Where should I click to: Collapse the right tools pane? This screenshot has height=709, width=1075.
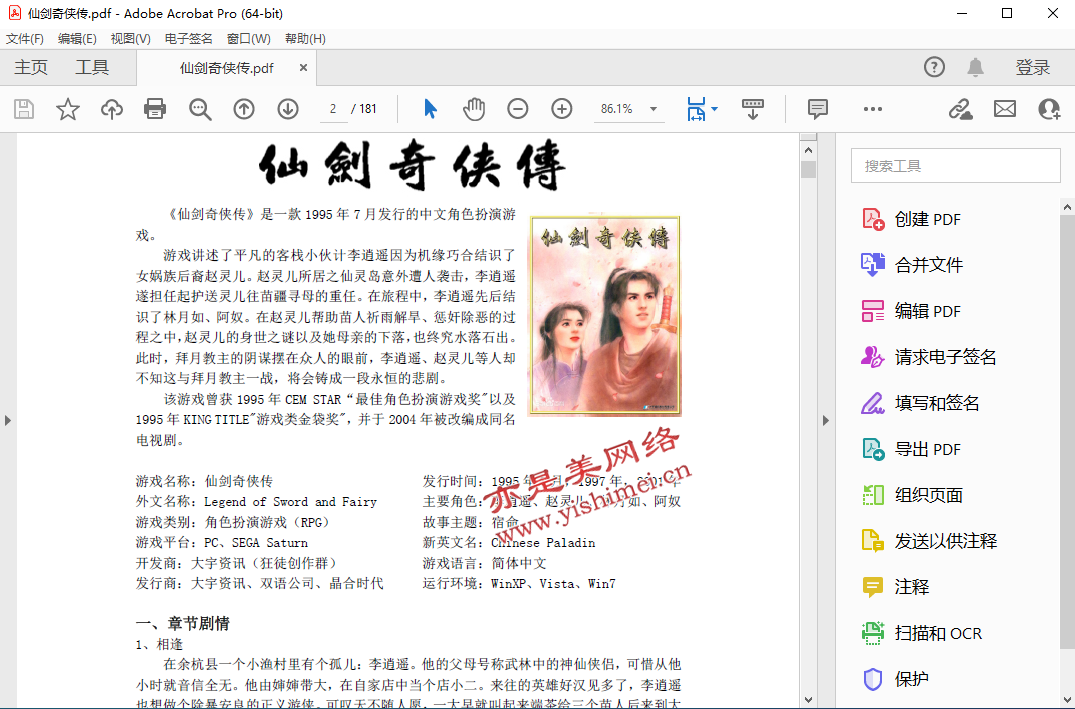click(x=825, y=420)
